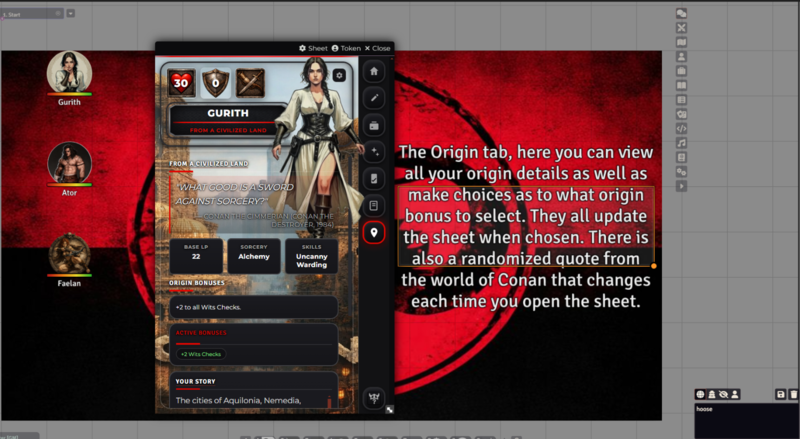
Task: Click the sword attack badge
Action: coord(249,83)
